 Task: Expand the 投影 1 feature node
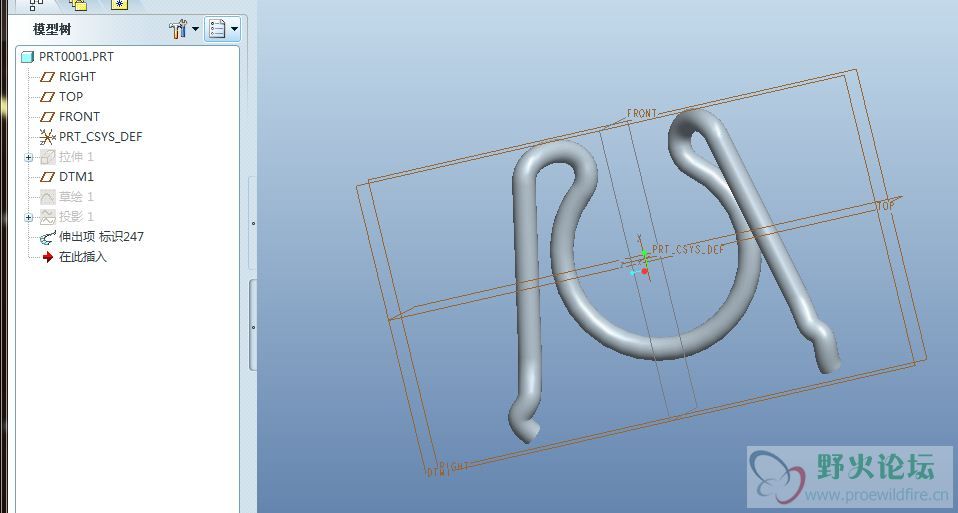coord(28,217)
